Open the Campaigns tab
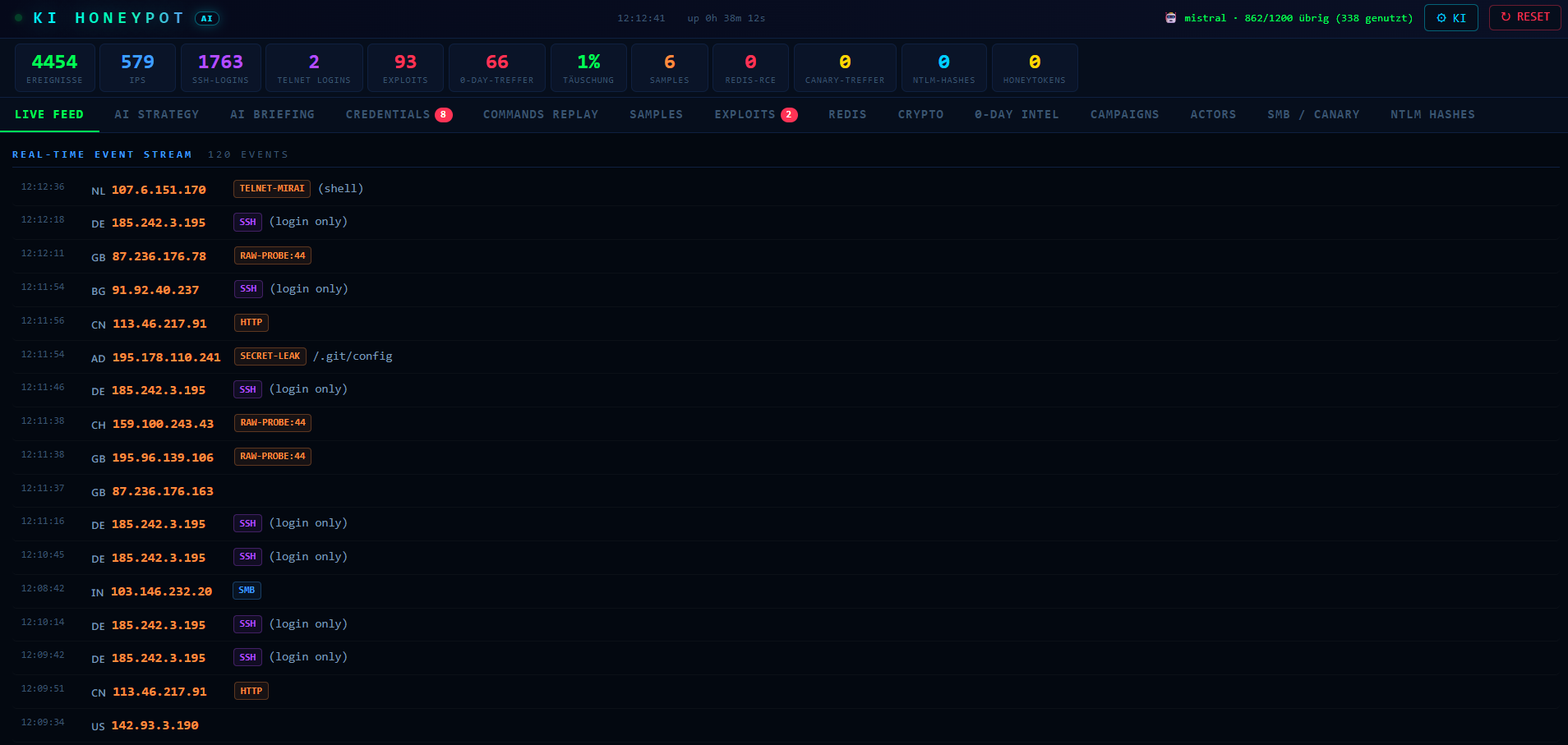1568x745 pixels. pyautogui.click(x=1125, y=114)
